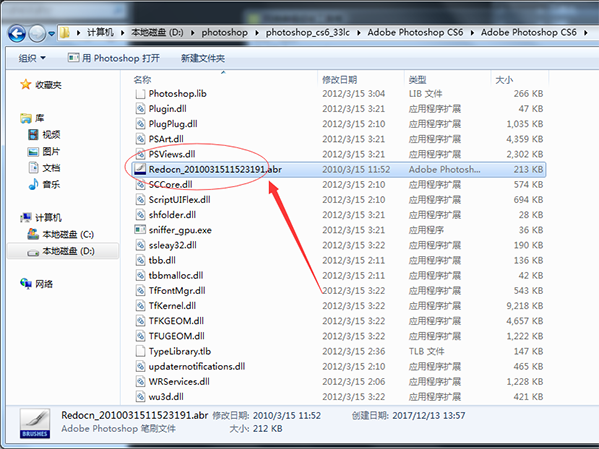Click the Back navigation arrow button
Image resolution: width=599 pixels, height=449 pixels.
(17, 34)
